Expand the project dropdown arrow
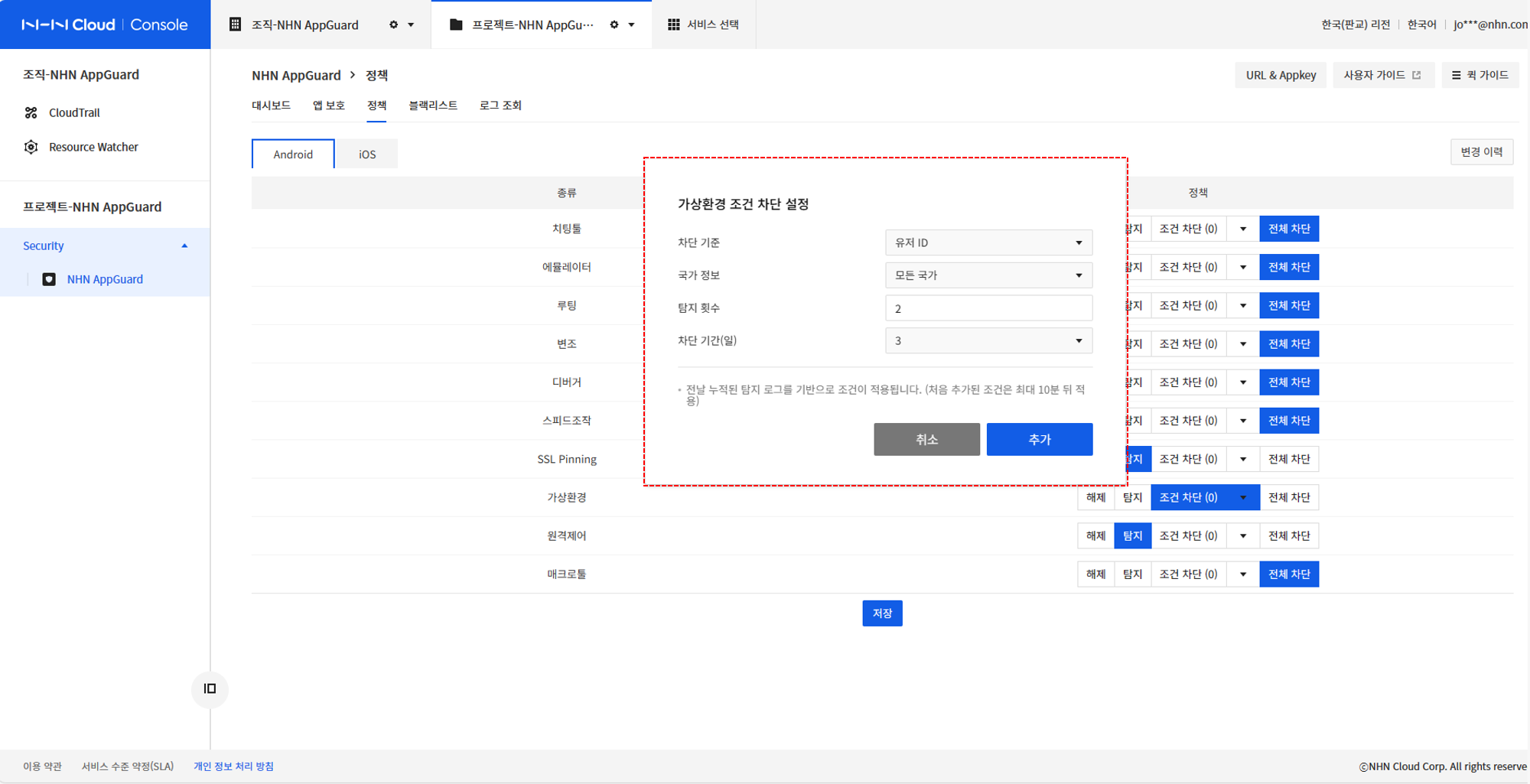Screen dimensions: 1530x784 coord(632,24)
